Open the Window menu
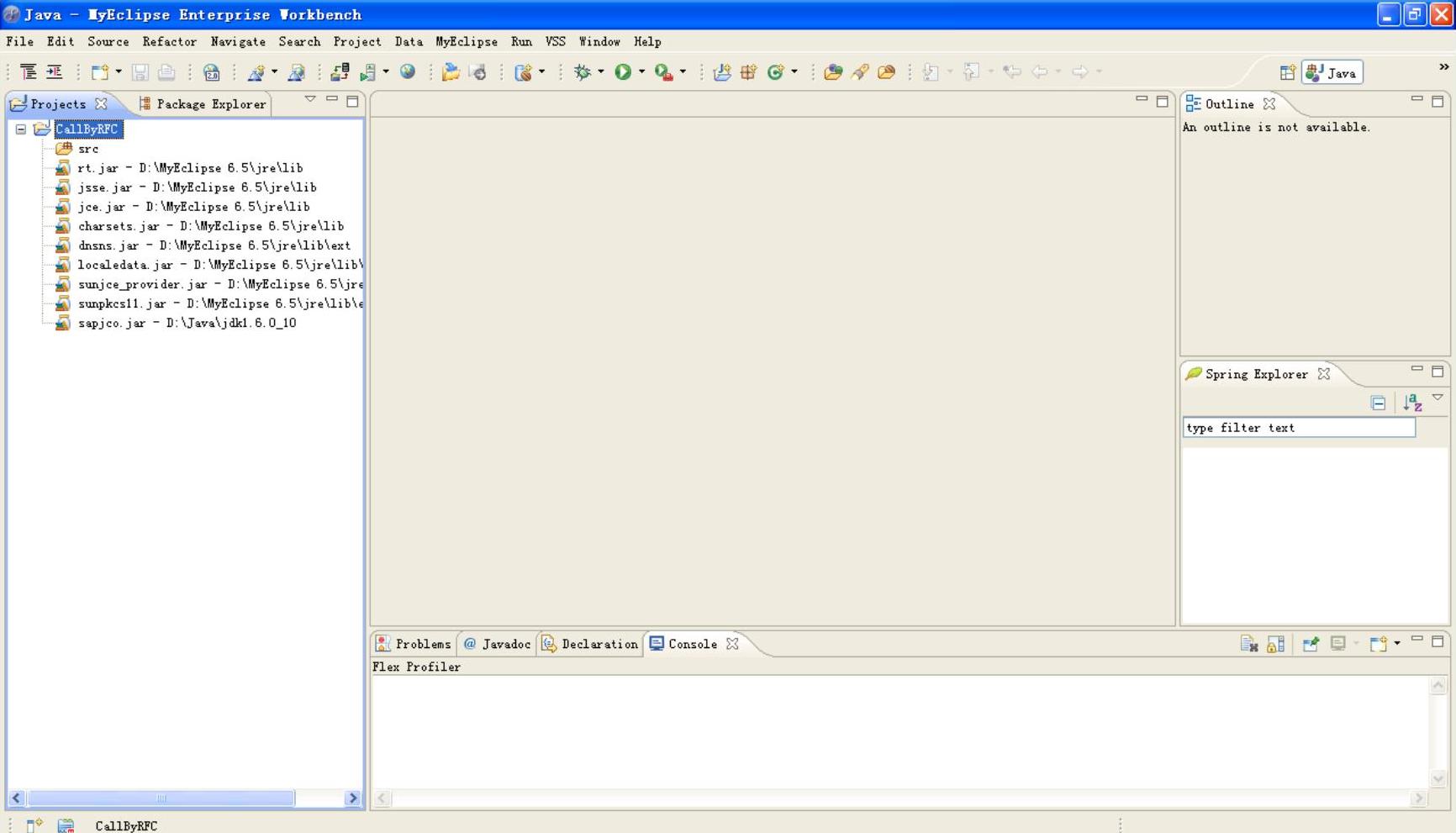The width and height of the screenshot is (1456, 833). (x=599, y=41)
